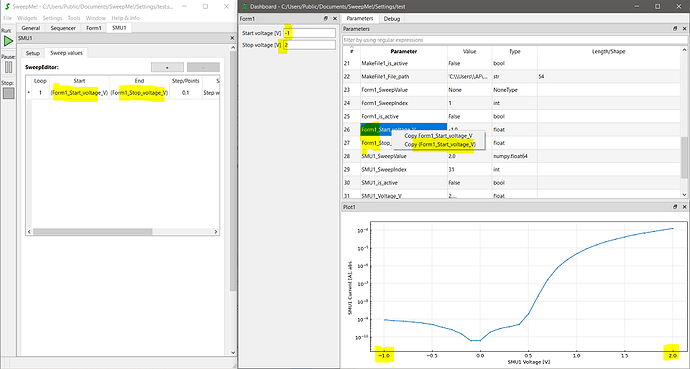This screenshot has width=690, height=369.
Task: Choose Copy {Form1_Start_voltage_V} context entry
Action: [x=440, y=144]
